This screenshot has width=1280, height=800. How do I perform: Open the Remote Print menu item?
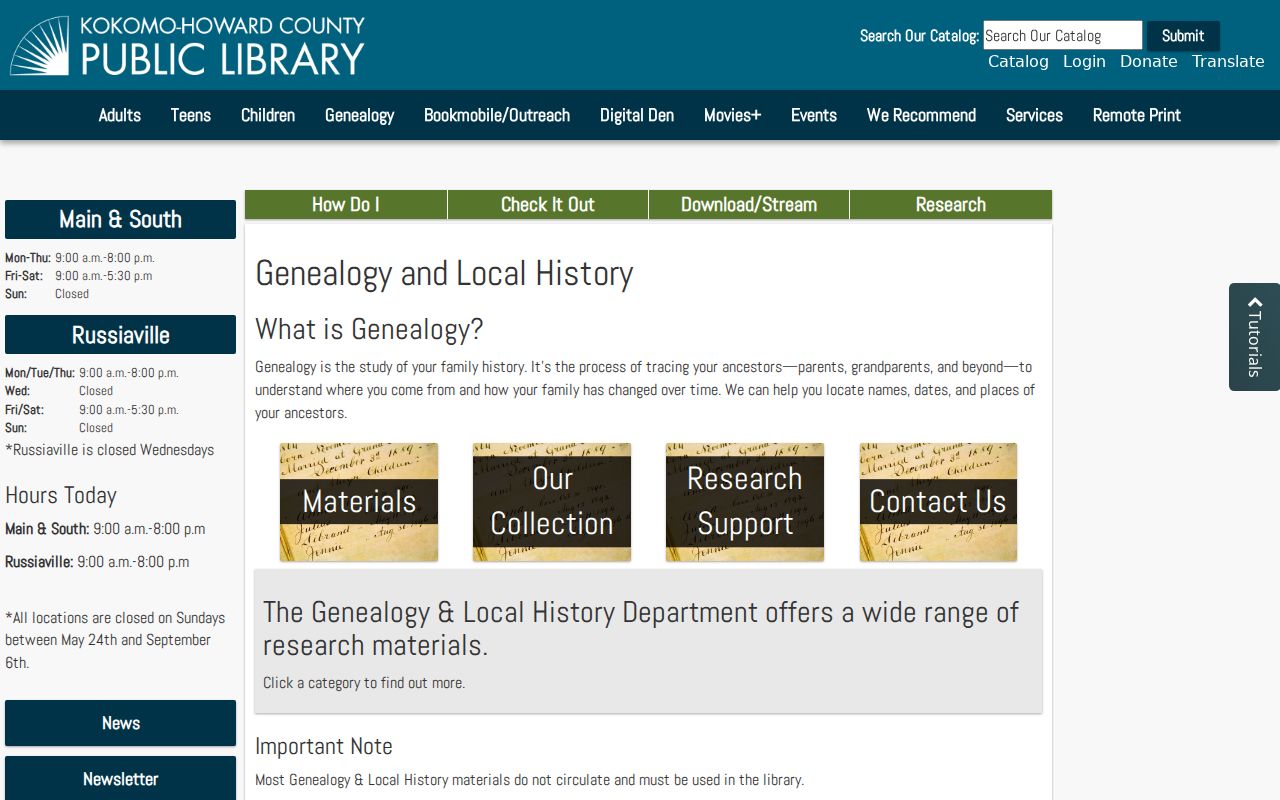pyautogui.click(x=1137, y=115)
